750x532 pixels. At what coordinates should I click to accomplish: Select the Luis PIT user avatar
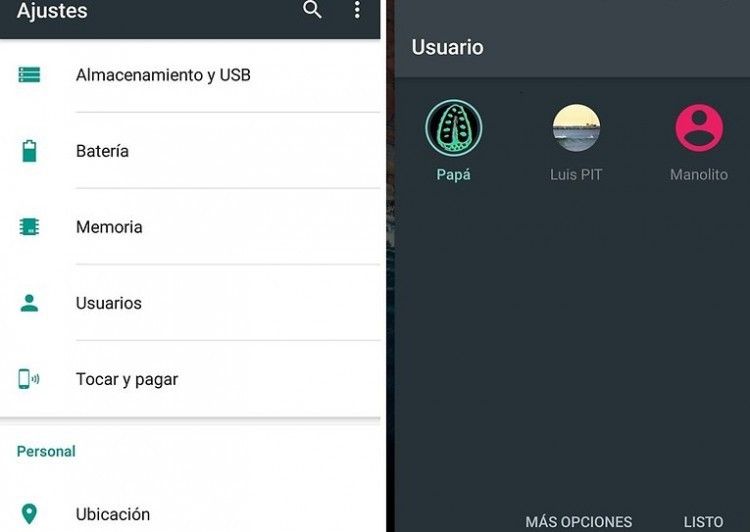576,128
